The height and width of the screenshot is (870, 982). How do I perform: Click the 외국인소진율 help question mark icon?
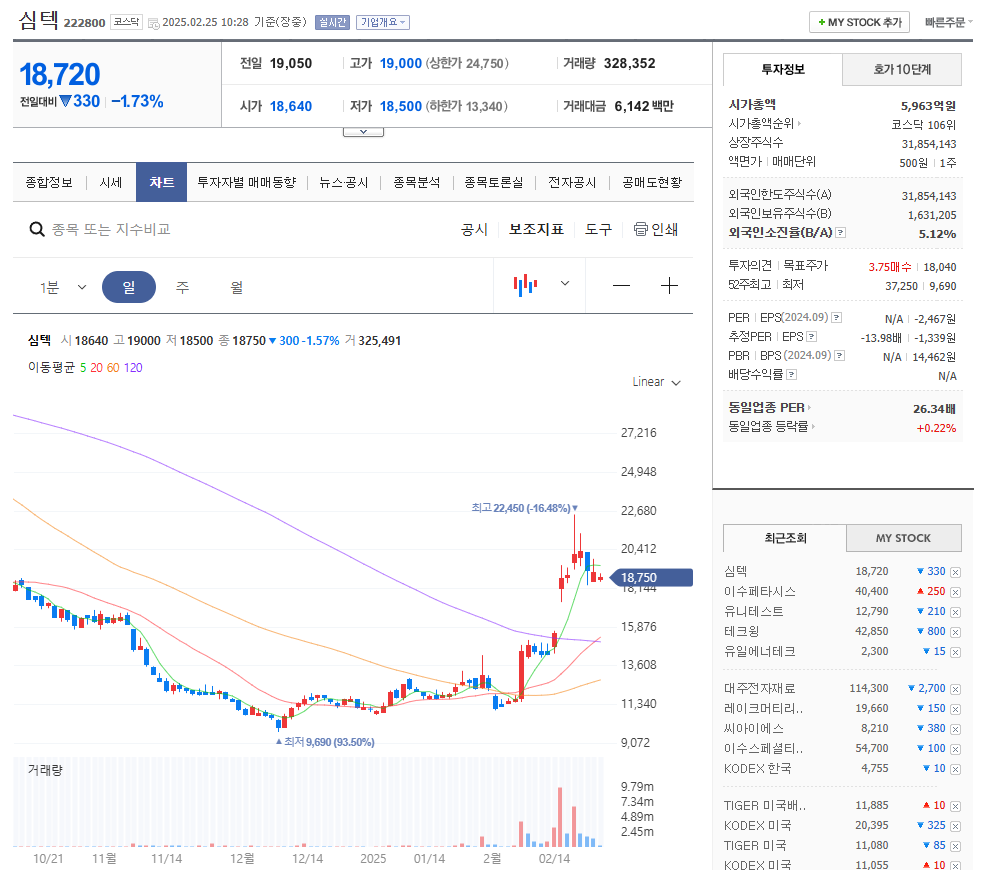(x=840, y=232)
